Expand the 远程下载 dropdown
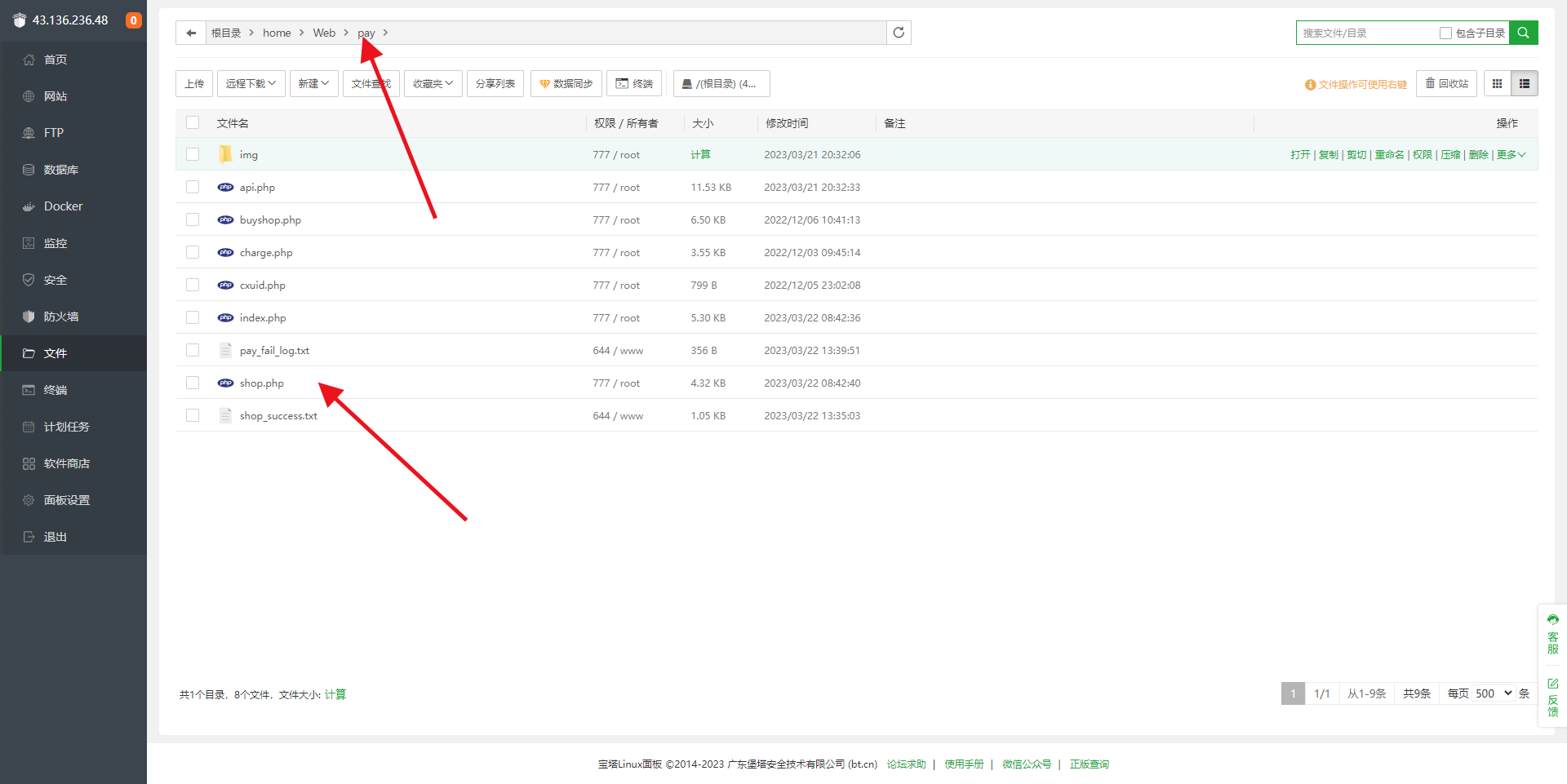 click(x=251, y=84)
